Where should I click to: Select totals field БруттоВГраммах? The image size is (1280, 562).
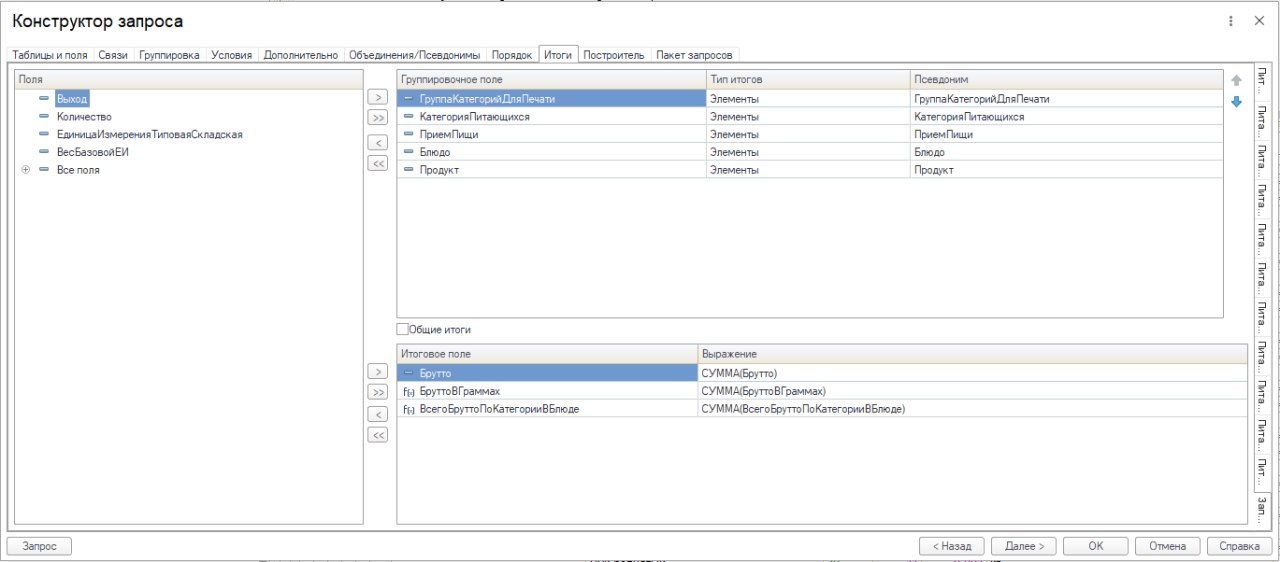(547, 391)
